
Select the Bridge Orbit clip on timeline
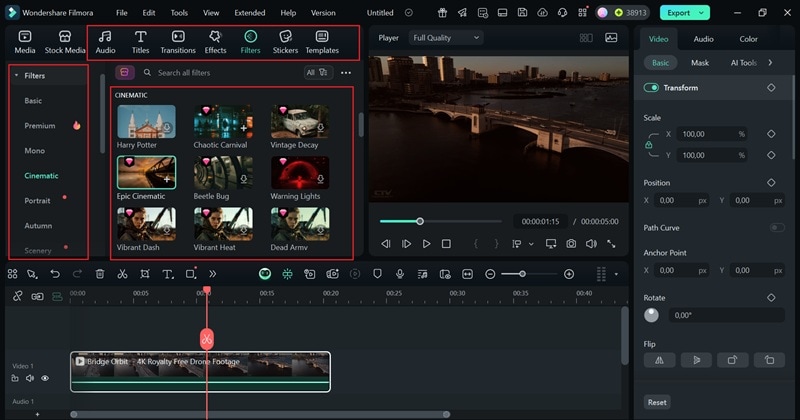pos(200,372)
